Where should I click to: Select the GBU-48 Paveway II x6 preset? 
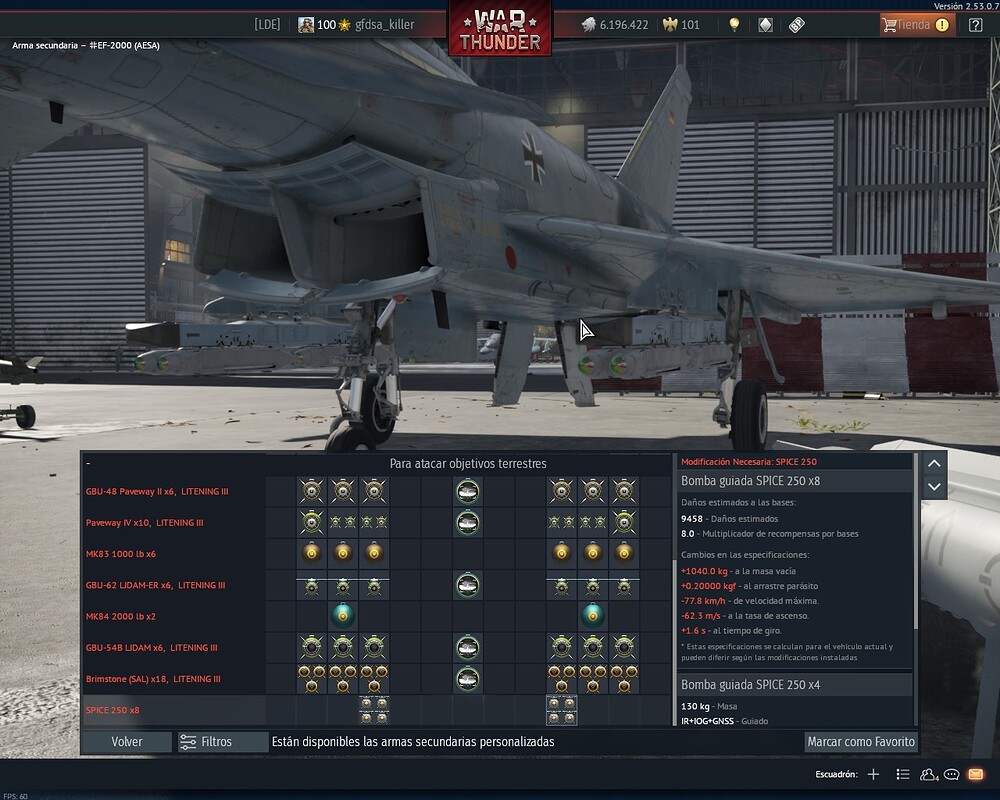[x=156, y=492]
